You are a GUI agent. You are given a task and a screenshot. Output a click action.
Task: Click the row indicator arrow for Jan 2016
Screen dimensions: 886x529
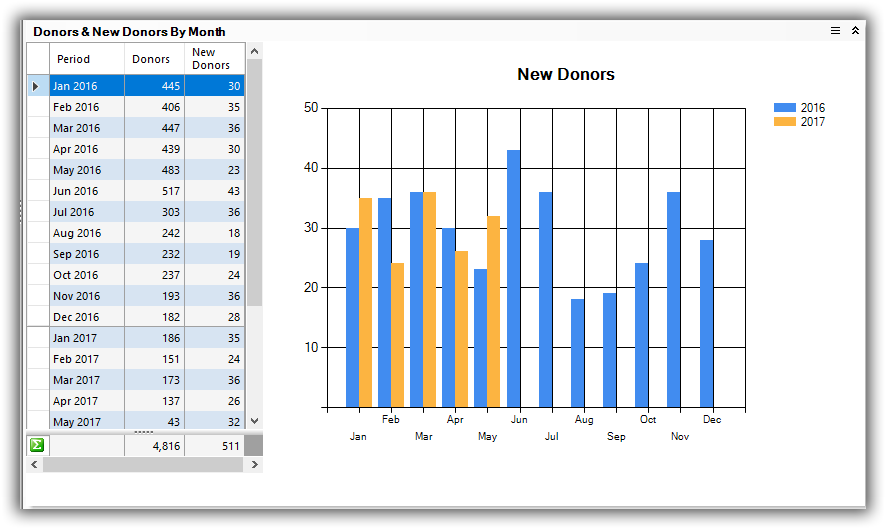pos(36,86)
